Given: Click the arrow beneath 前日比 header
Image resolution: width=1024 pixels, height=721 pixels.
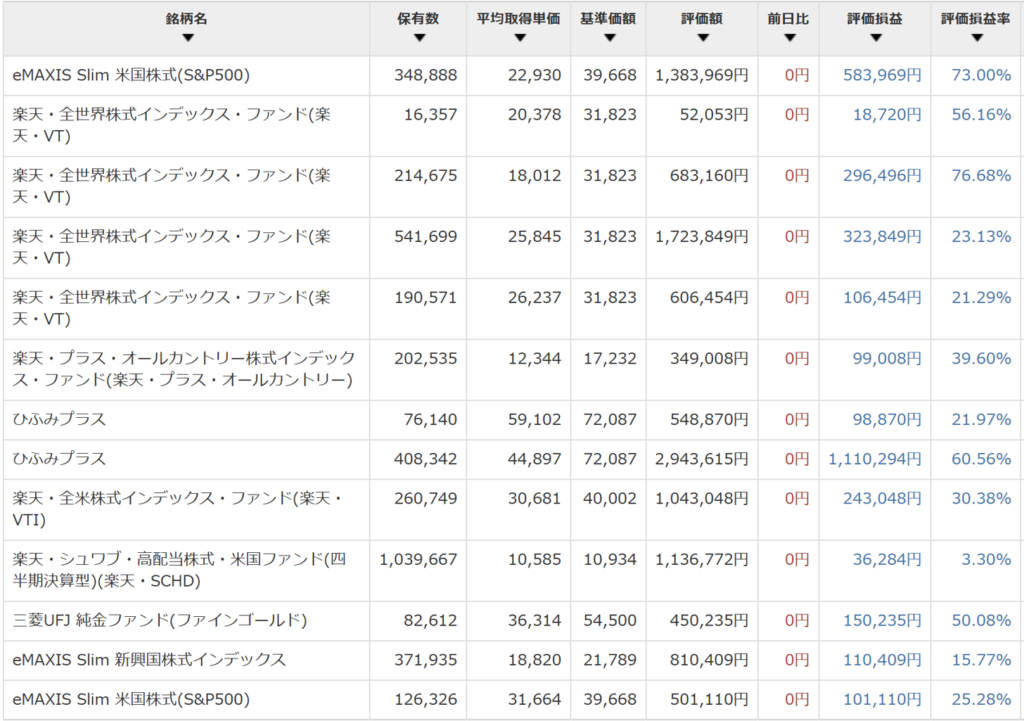Looking at the screenshot, I should 788,38.
